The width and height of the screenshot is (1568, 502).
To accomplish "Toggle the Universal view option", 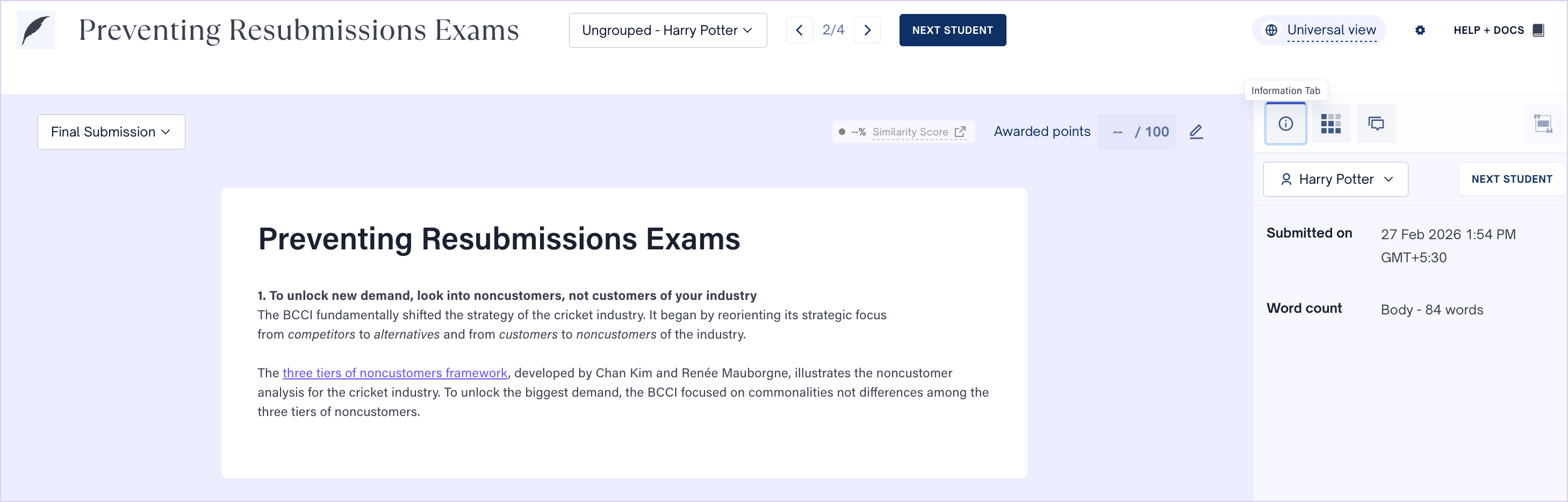I will click(1319, 31).
